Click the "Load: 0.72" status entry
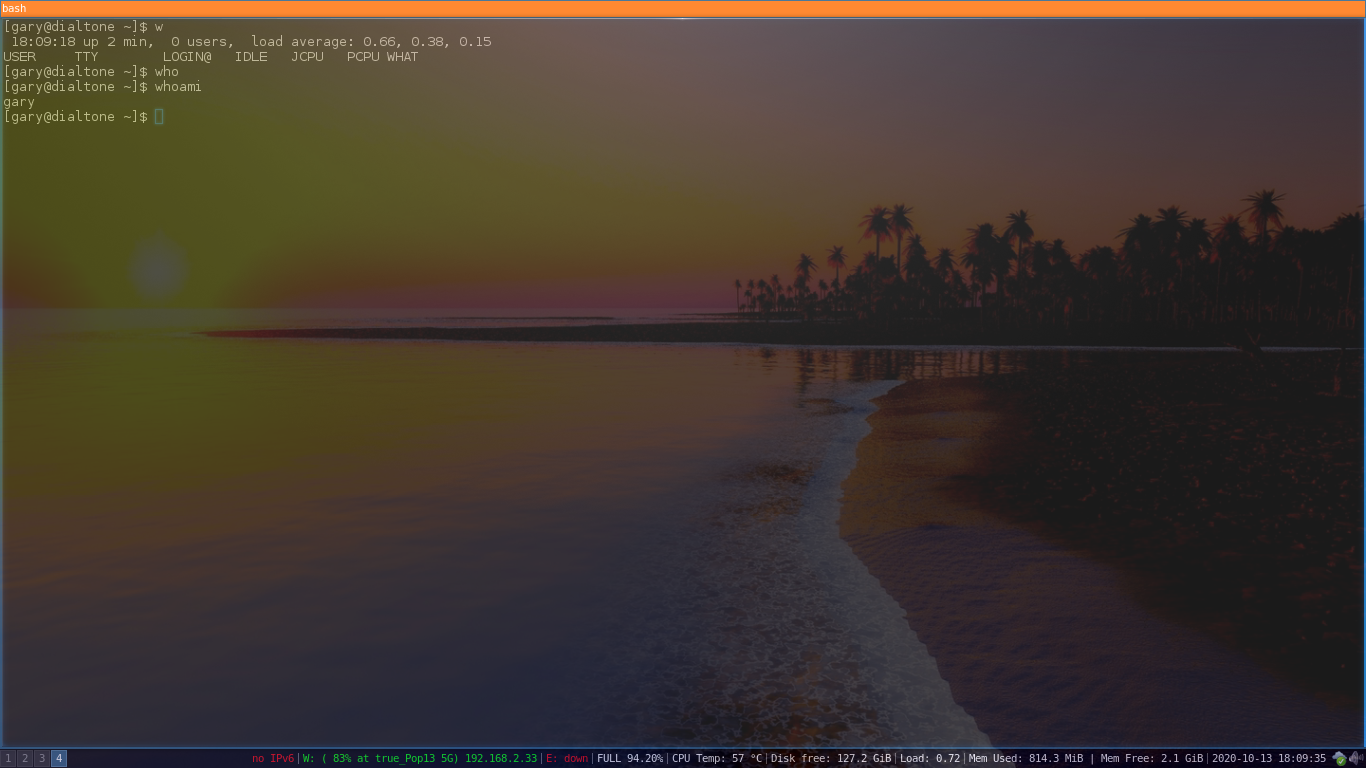This screenshot has width=1366, height=768. 930,759
